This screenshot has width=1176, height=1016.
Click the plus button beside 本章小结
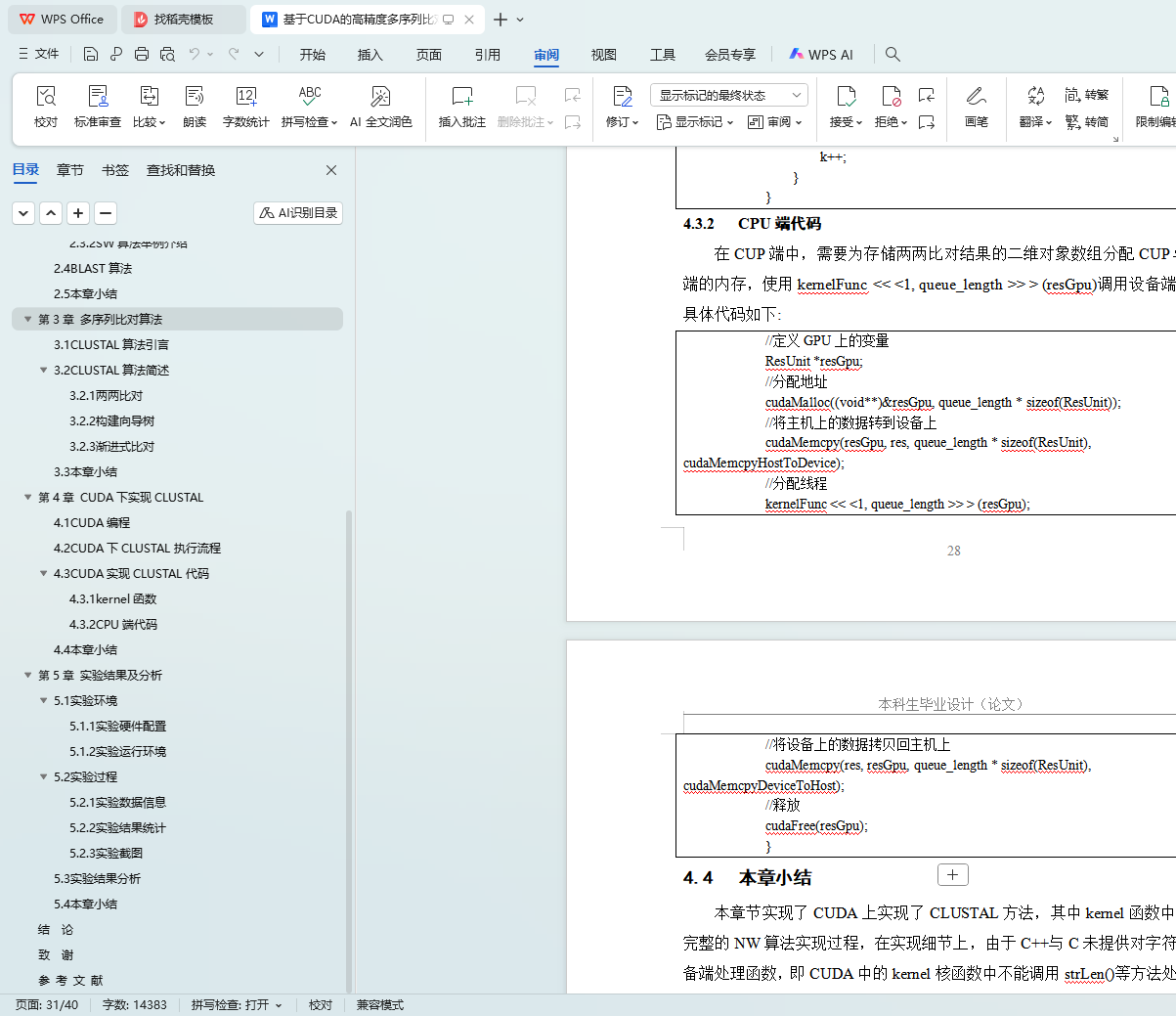(x=953, y=875)
